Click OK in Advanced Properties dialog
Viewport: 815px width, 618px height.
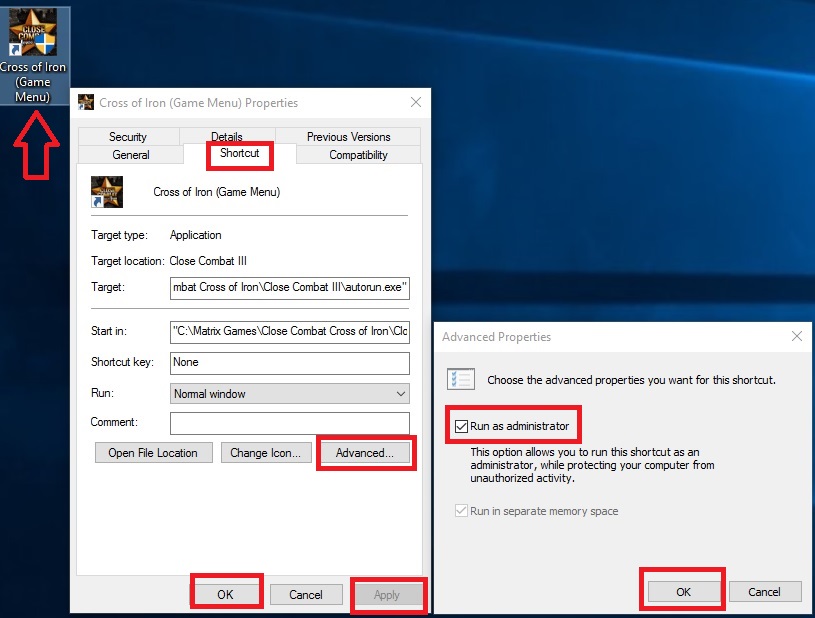(x=683, y=591)
